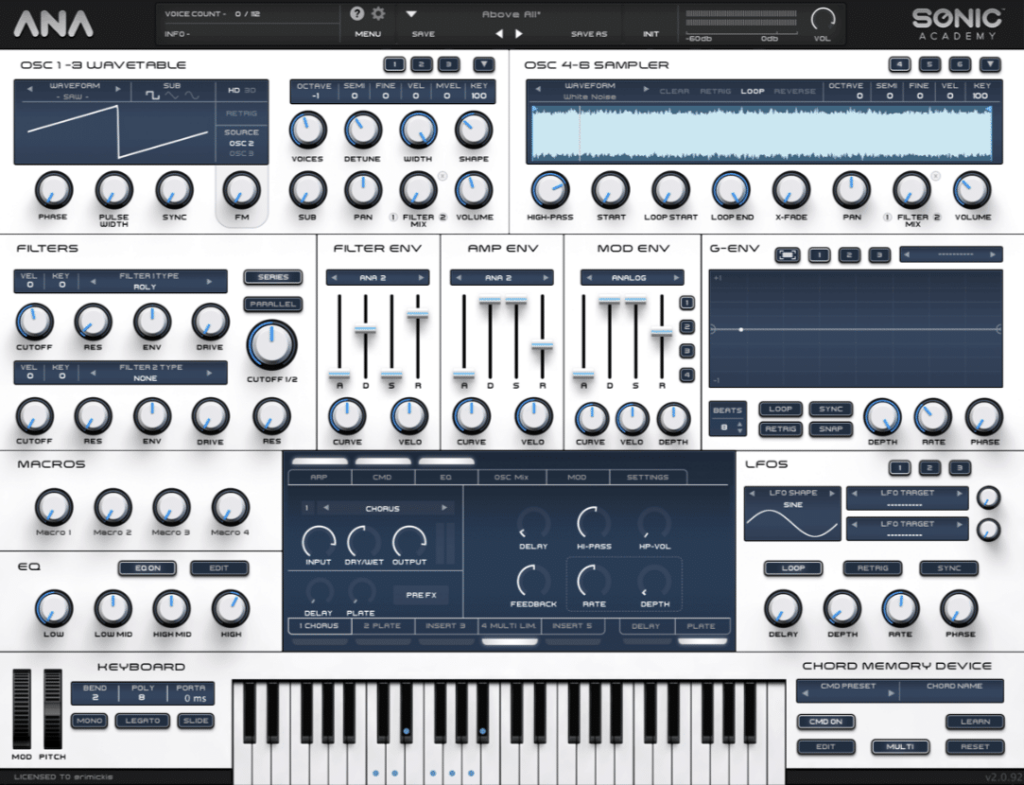Click the Delay knob in the effects panel

coord(532,525)
